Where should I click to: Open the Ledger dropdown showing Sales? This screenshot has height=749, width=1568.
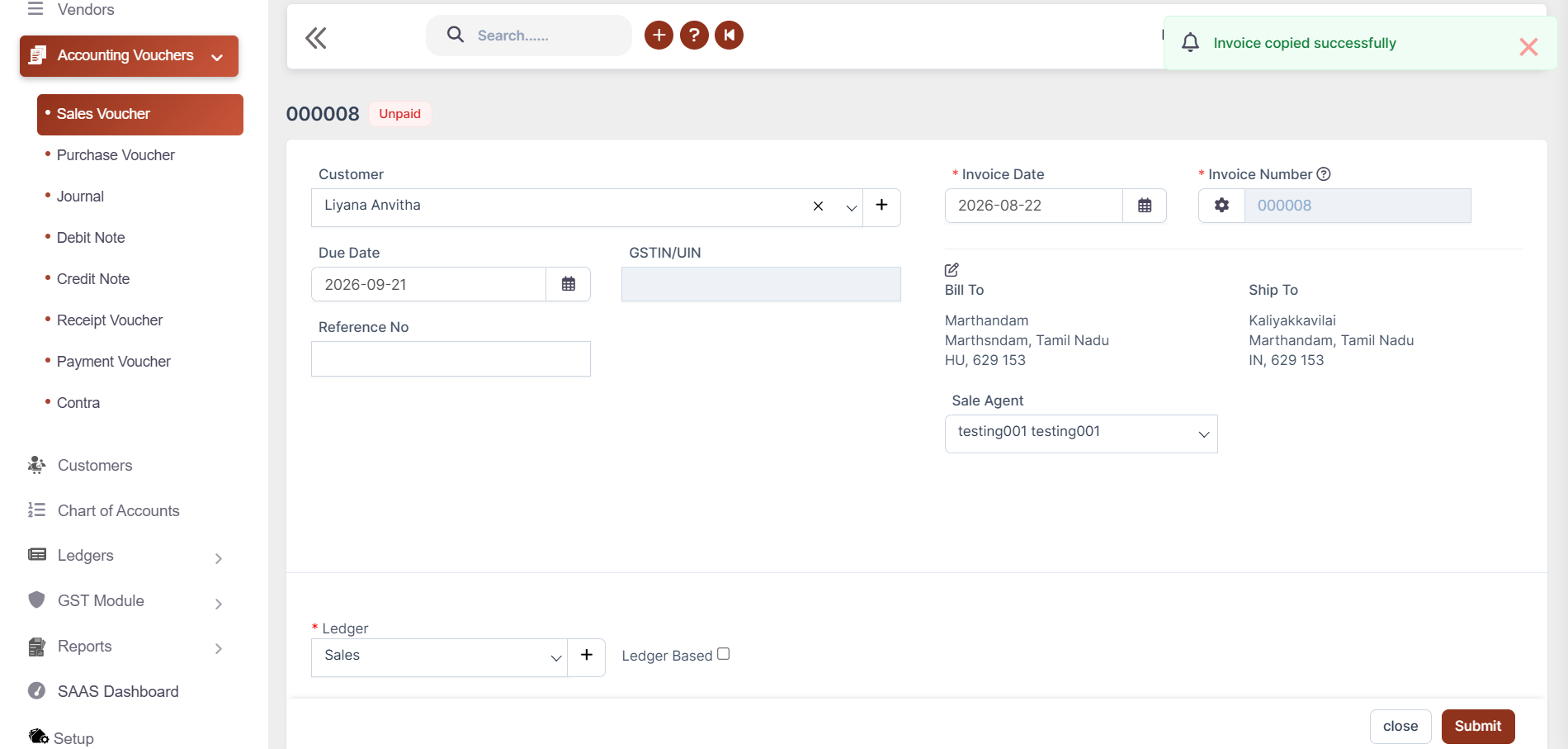439,657
